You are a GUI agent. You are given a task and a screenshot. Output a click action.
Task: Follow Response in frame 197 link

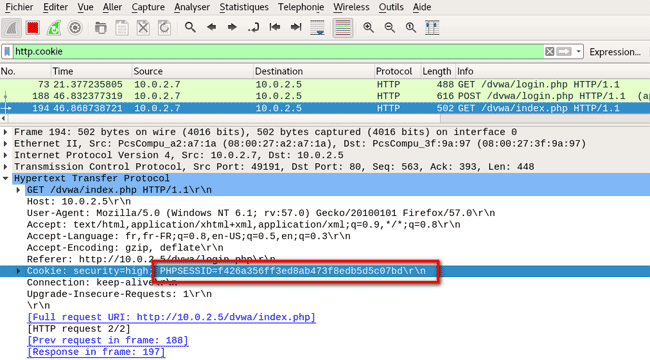coord(96,352)
